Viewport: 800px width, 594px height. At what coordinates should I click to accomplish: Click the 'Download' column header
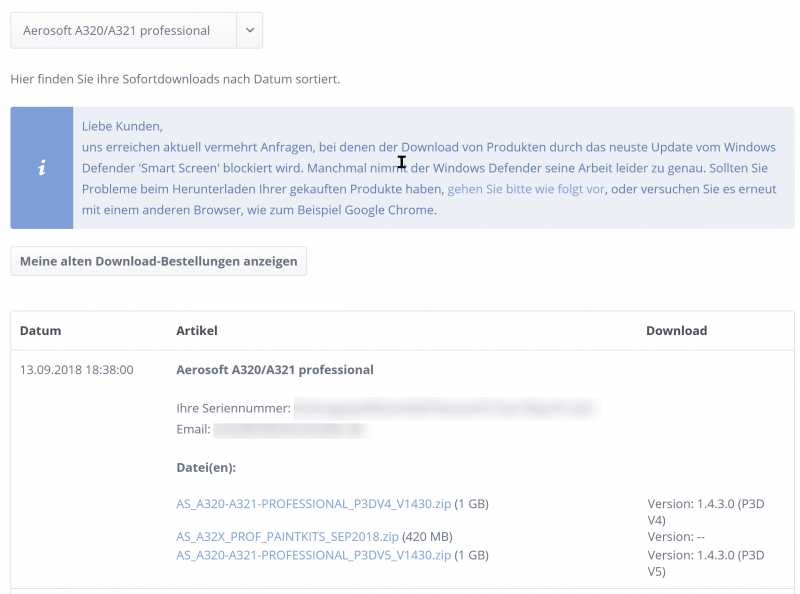(677, 331)
